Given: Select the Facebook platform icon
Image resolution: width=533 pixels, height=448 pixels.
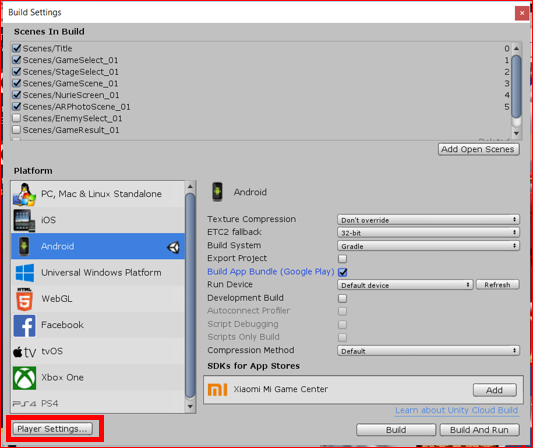Looking at the screenshot, I should click(24, 326).
